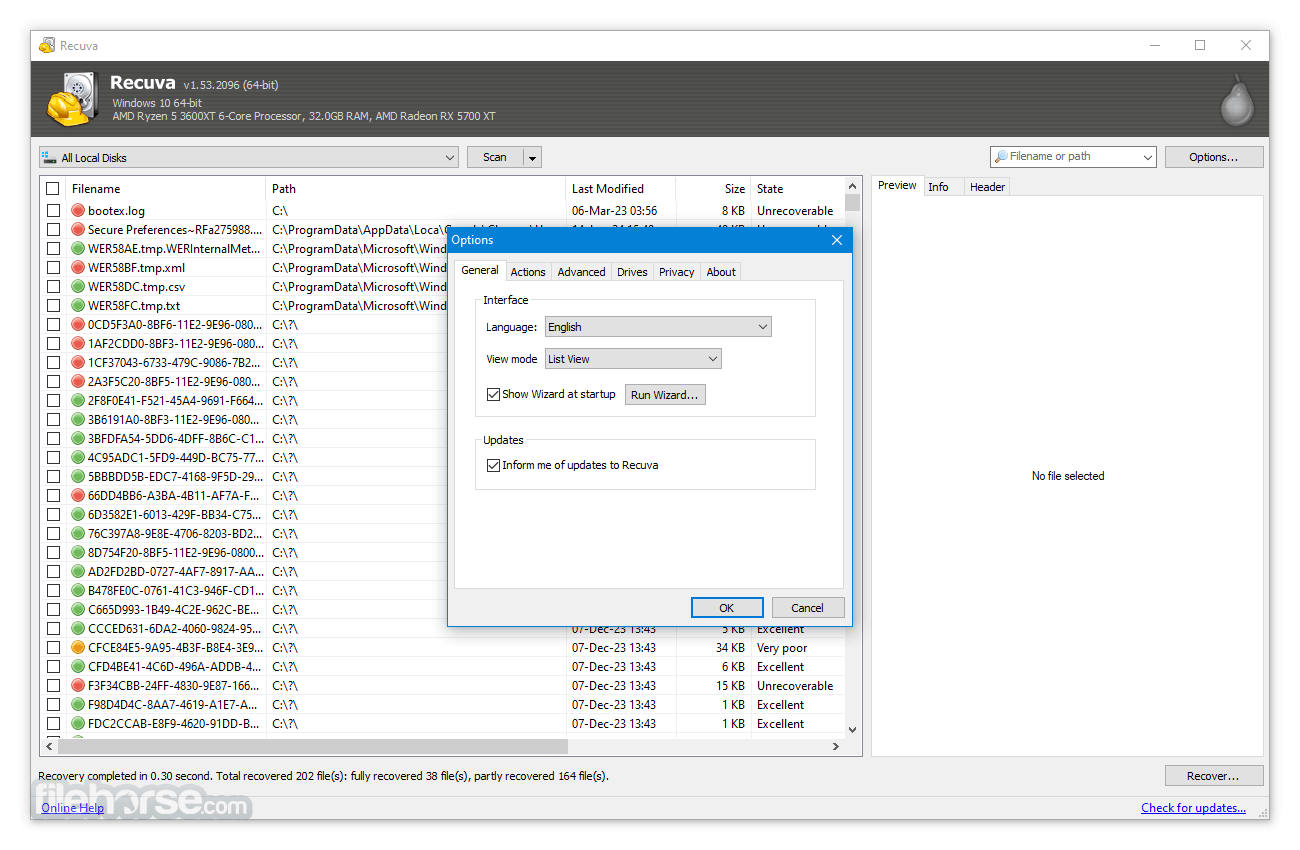
Task: Cancel the Options dialog
Action: click(807, 608)
